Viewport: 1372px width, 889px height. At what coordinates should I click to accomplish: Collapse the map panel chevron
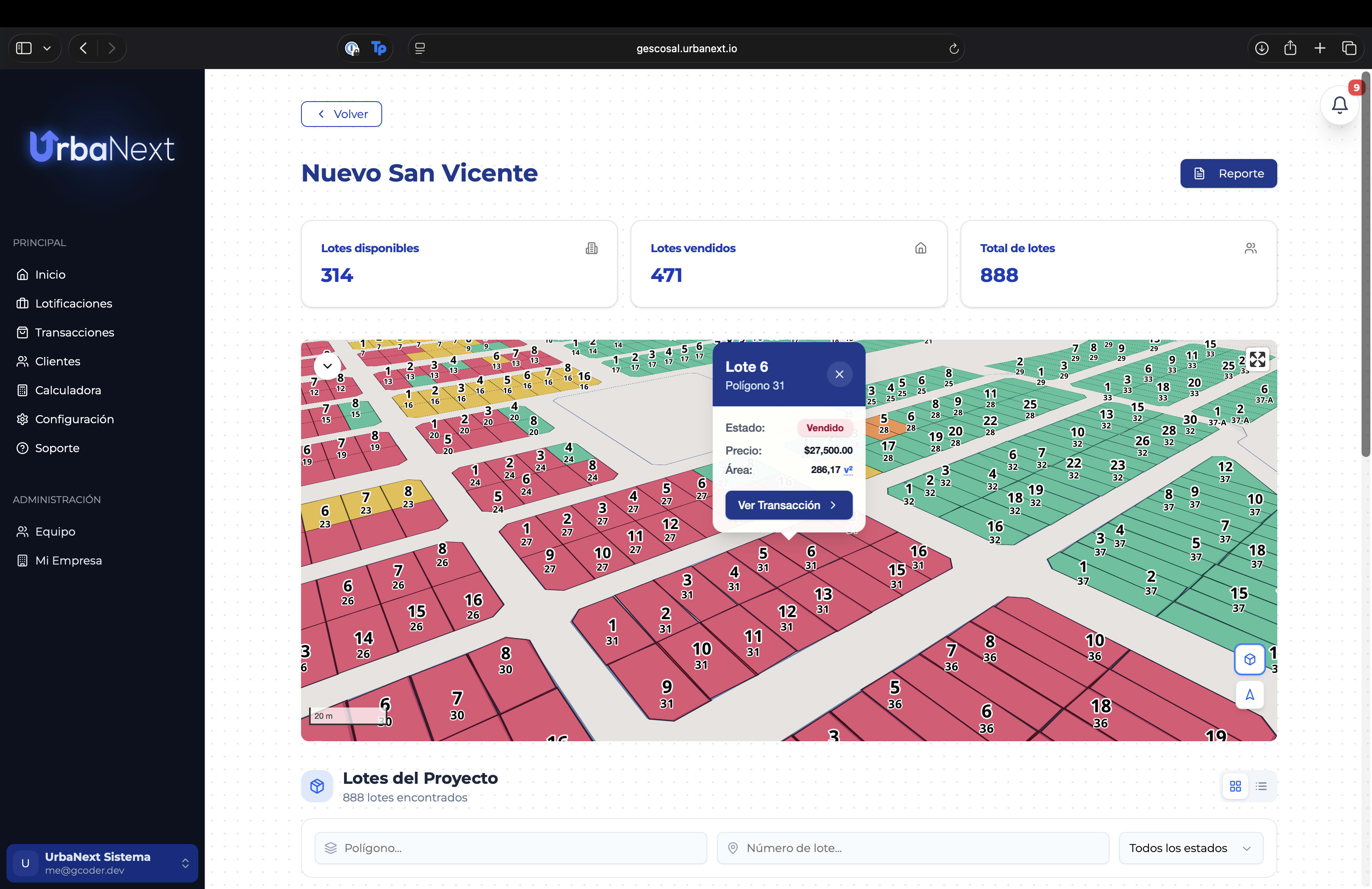(x=327, y=365)
